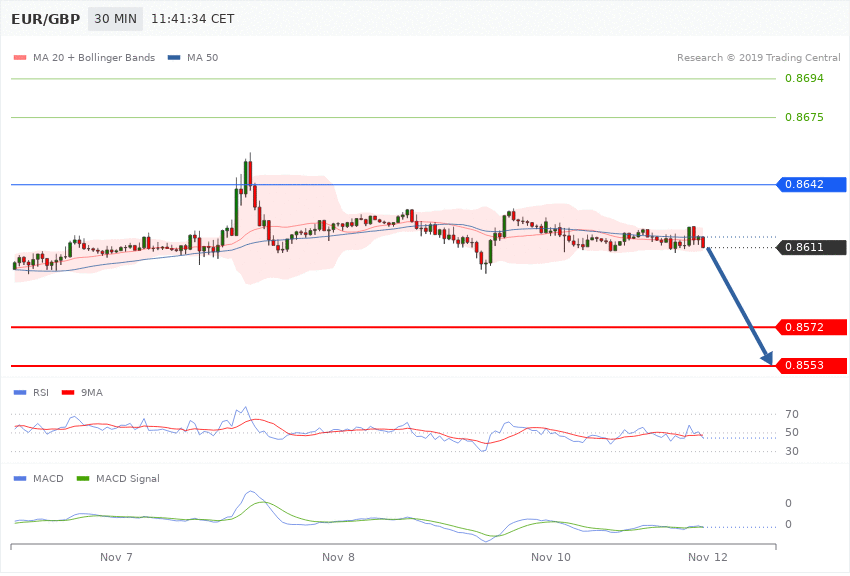Viewport: 850px width, 576px height.
Task: Click Research © 2019 Trading Central credit
Action: click(758, 57)
